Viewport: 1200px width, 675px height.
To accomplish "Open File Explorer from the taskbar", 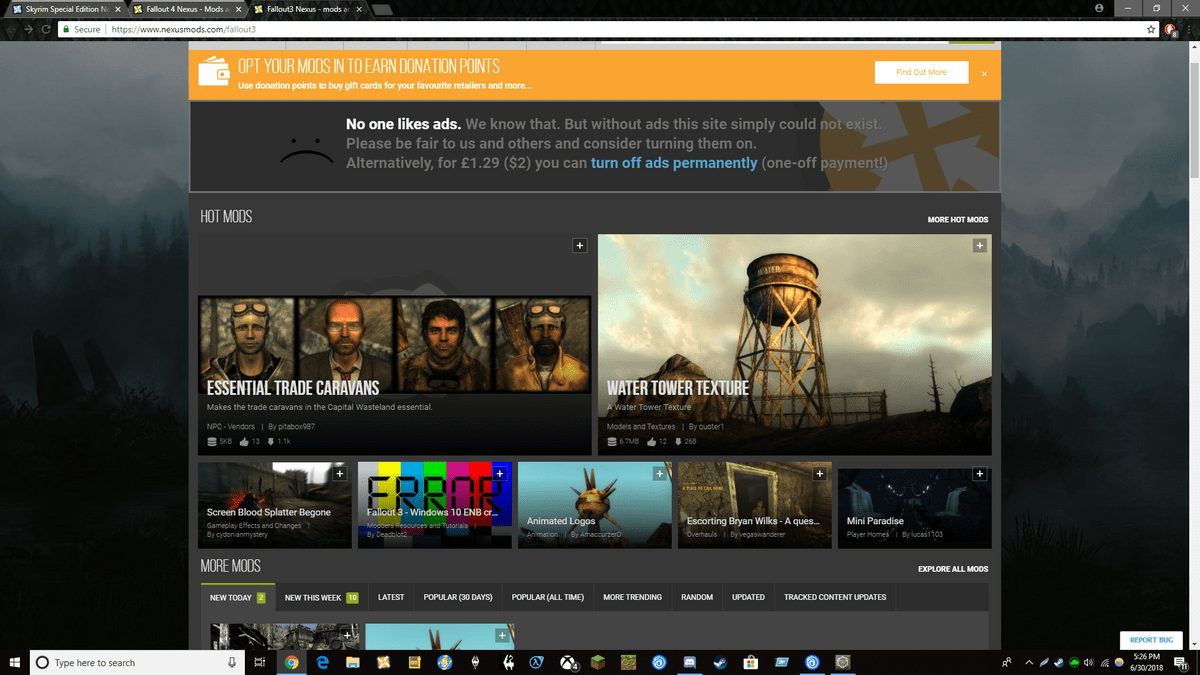I will click(353, 662).
